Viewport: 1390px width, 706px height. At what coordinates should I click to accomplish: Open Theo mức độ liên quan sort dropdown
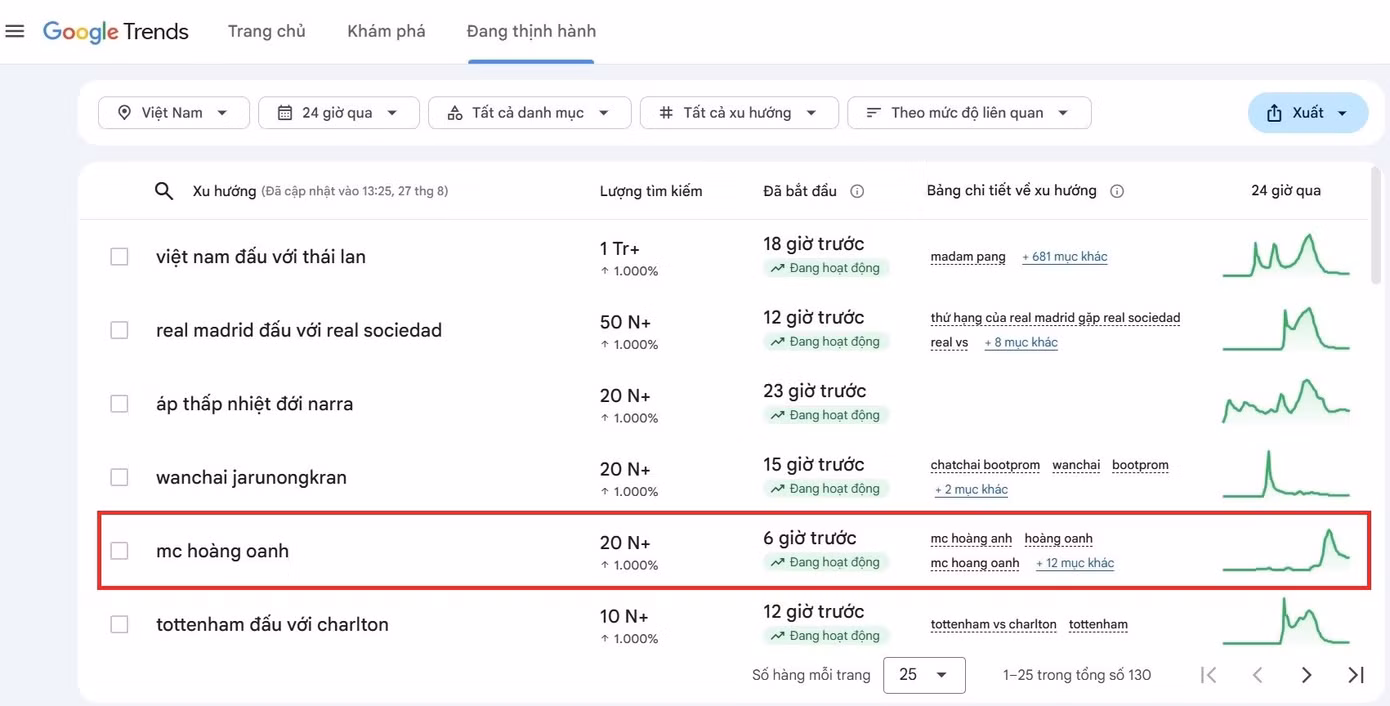tap(968, 113)
